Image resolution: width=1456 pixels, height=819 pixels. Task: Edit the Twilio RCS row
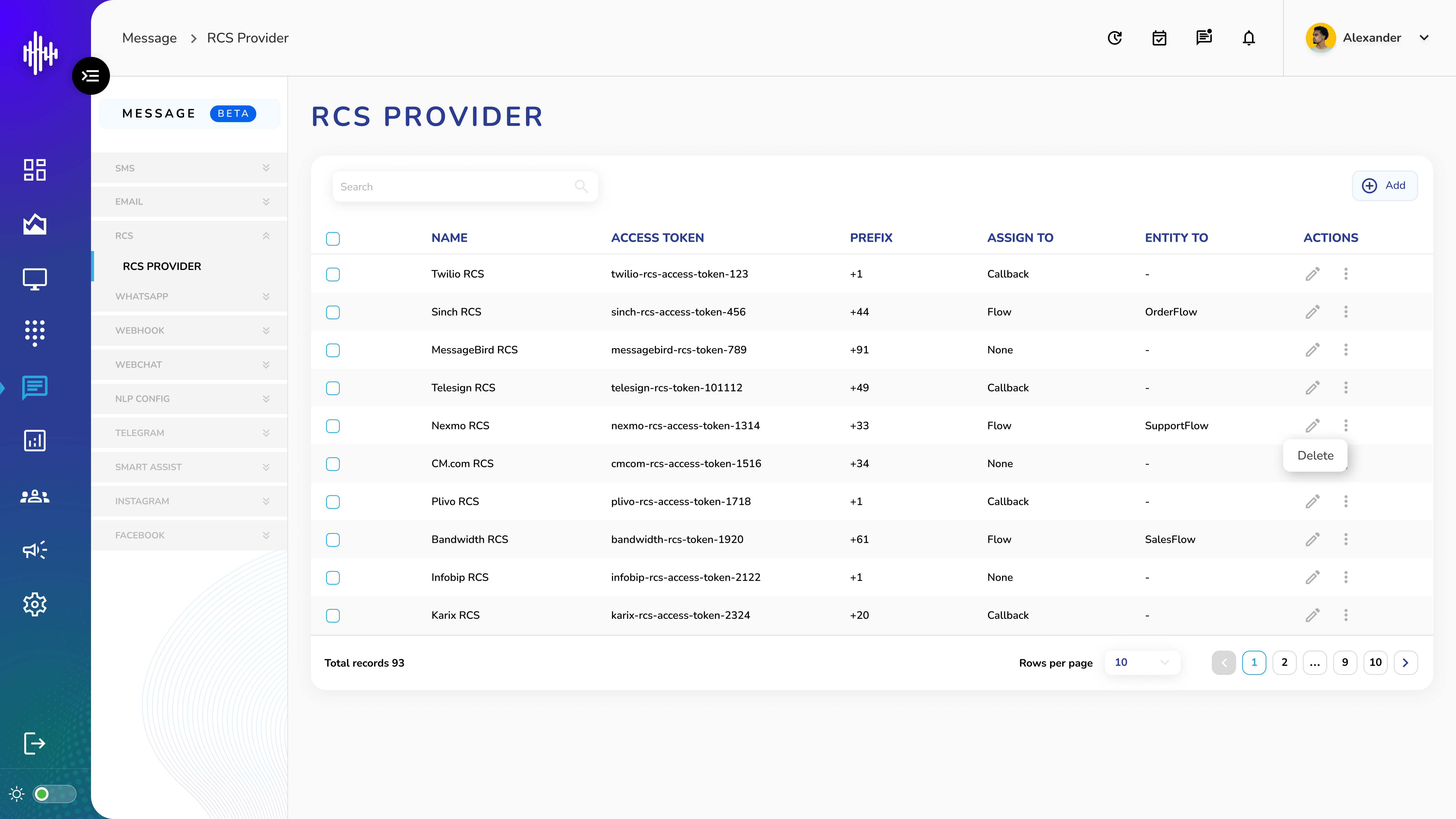pyautogui.click(x=1312, y=274)
